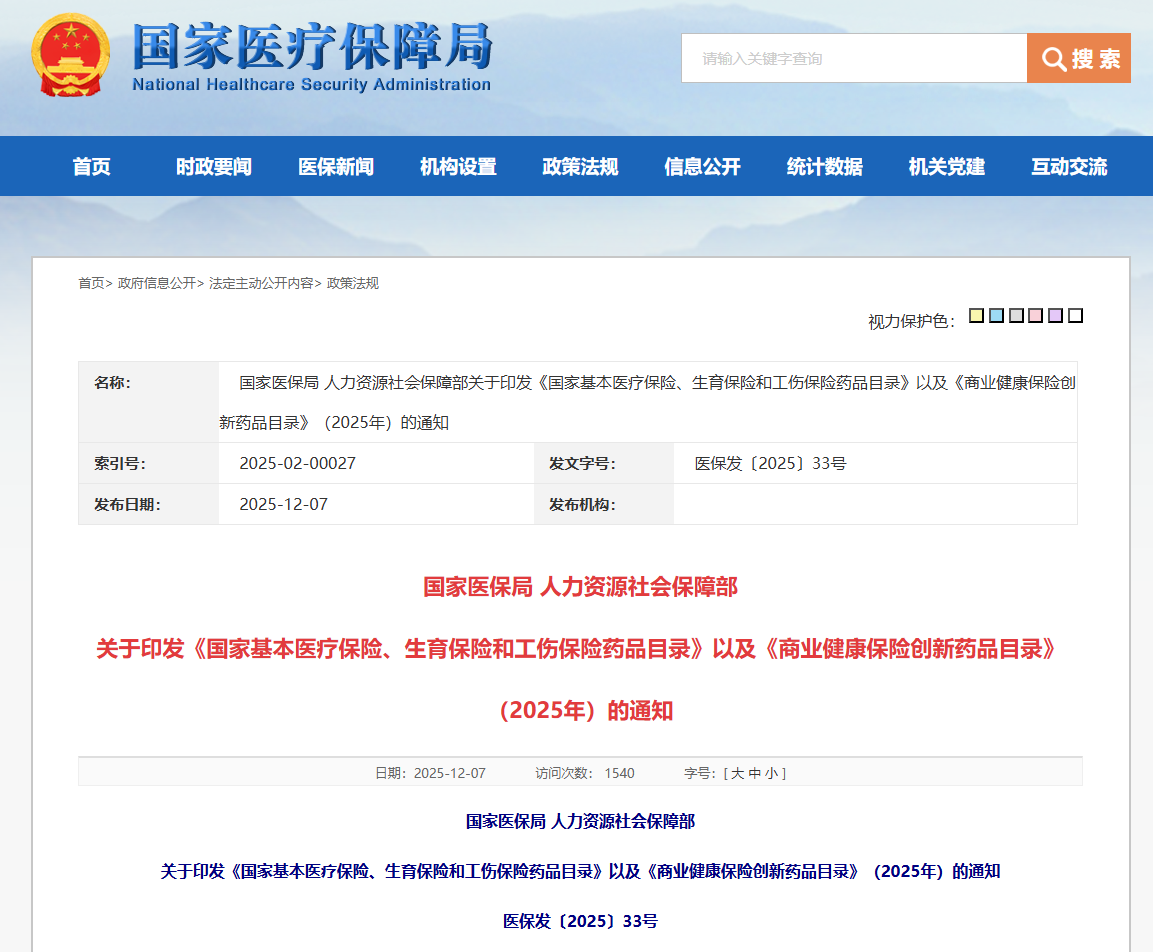Set font size to 大 (large)
This screenshot has width=1153, height=952.
[737, 773]
